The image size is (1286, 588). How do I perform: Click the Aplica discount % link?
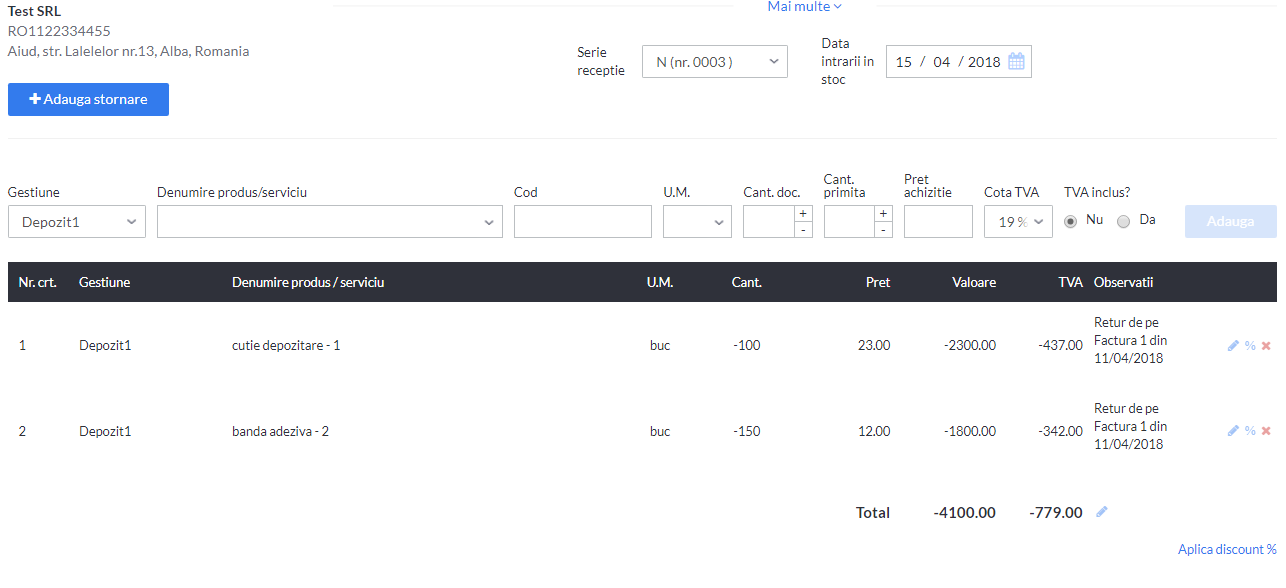click(x=1227, y=549)
